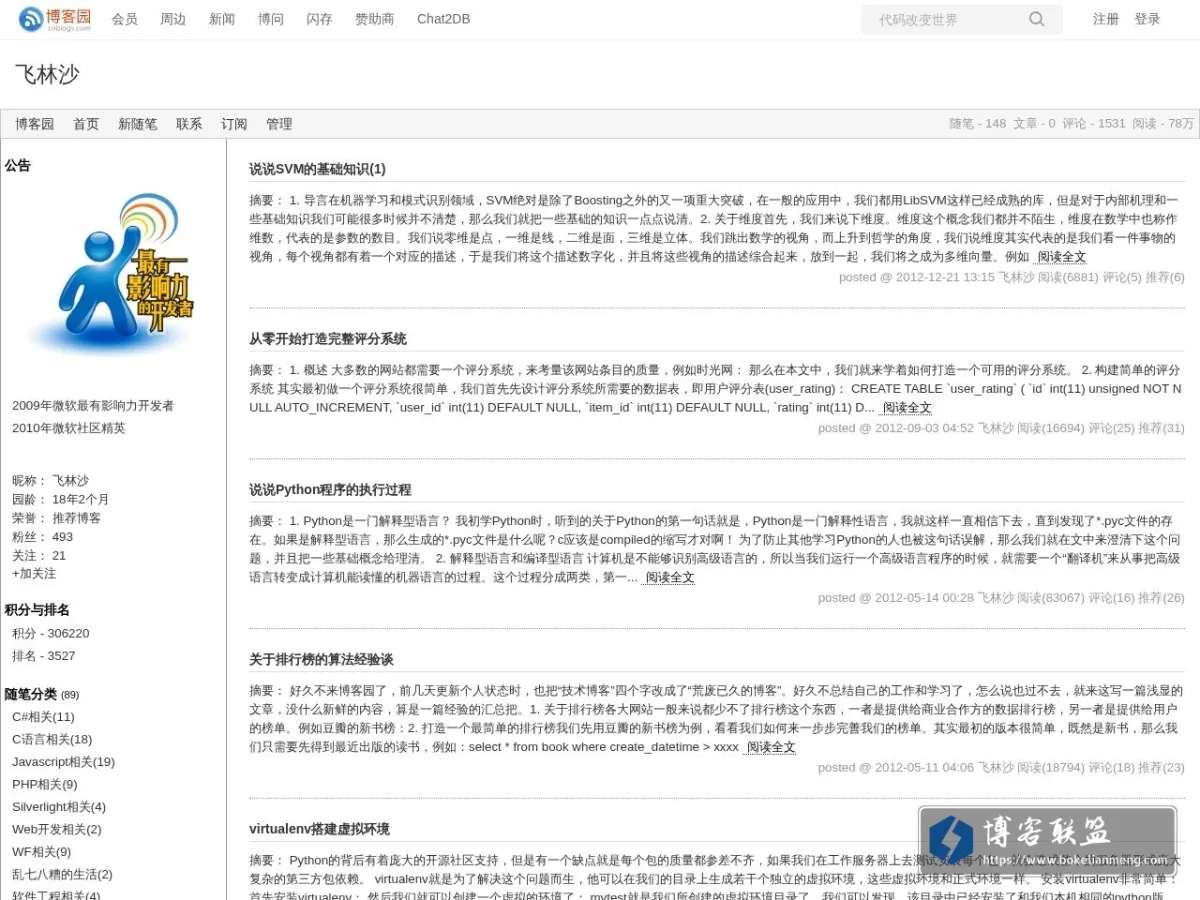Click the 登录 link
1200x900 pixels.
[x=1147, y=19]
